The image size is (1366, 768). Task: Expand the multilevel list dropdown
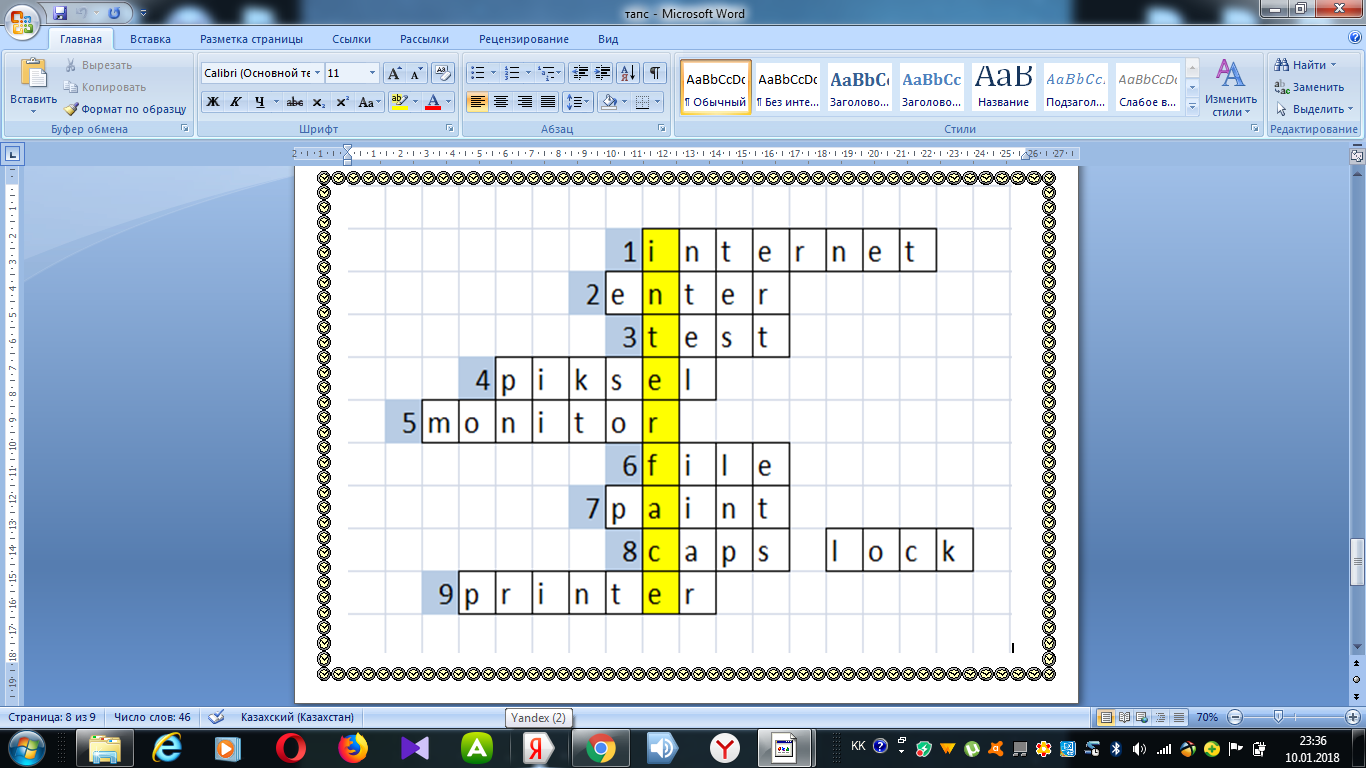point(560,73)
